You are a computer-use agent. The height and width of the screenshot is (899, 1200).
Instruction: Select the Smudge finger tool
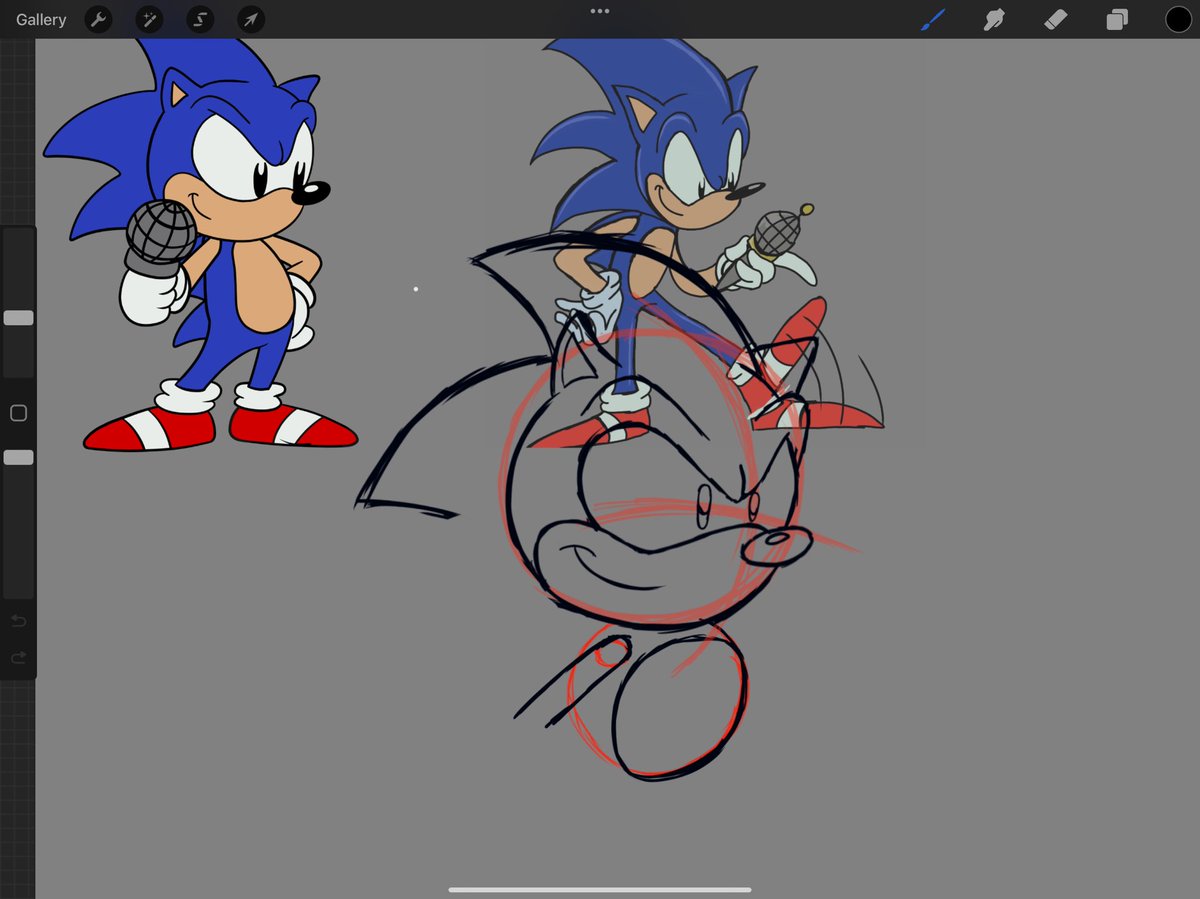994,19
